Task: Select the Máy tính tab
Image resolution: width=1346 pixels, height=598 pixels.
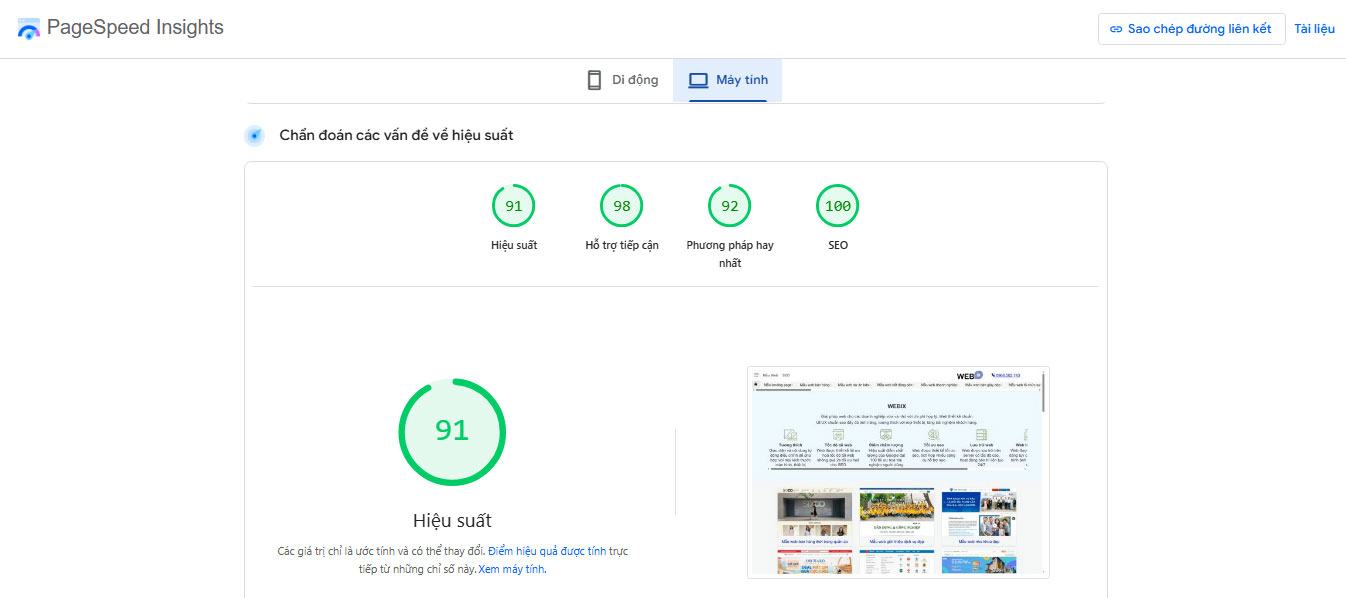Action: click(x=727, y=78)
